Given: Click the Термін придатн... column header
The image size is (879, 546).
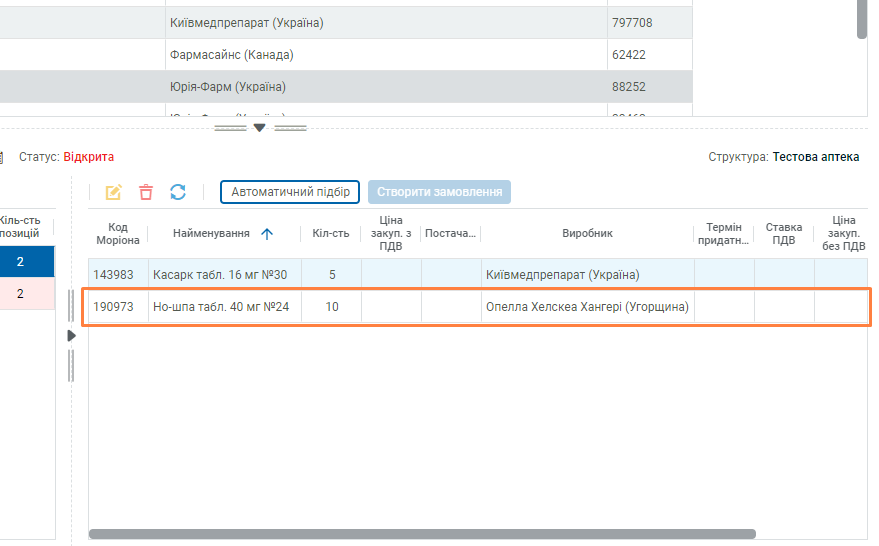Looking at the screenshot, I should coord(724,233).
